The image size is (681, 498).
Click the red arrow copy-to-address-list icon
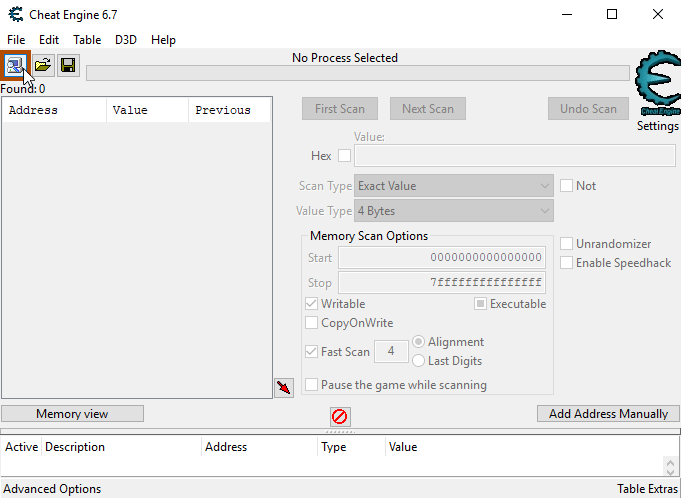284,387
